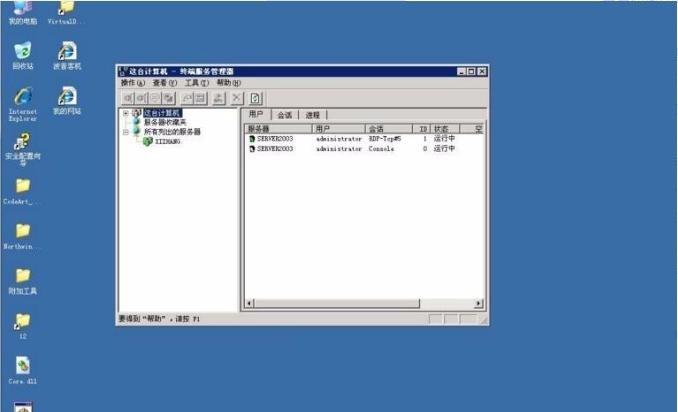
Task: Click the Log Off toolbar icon
Action: tap(219, 99)
